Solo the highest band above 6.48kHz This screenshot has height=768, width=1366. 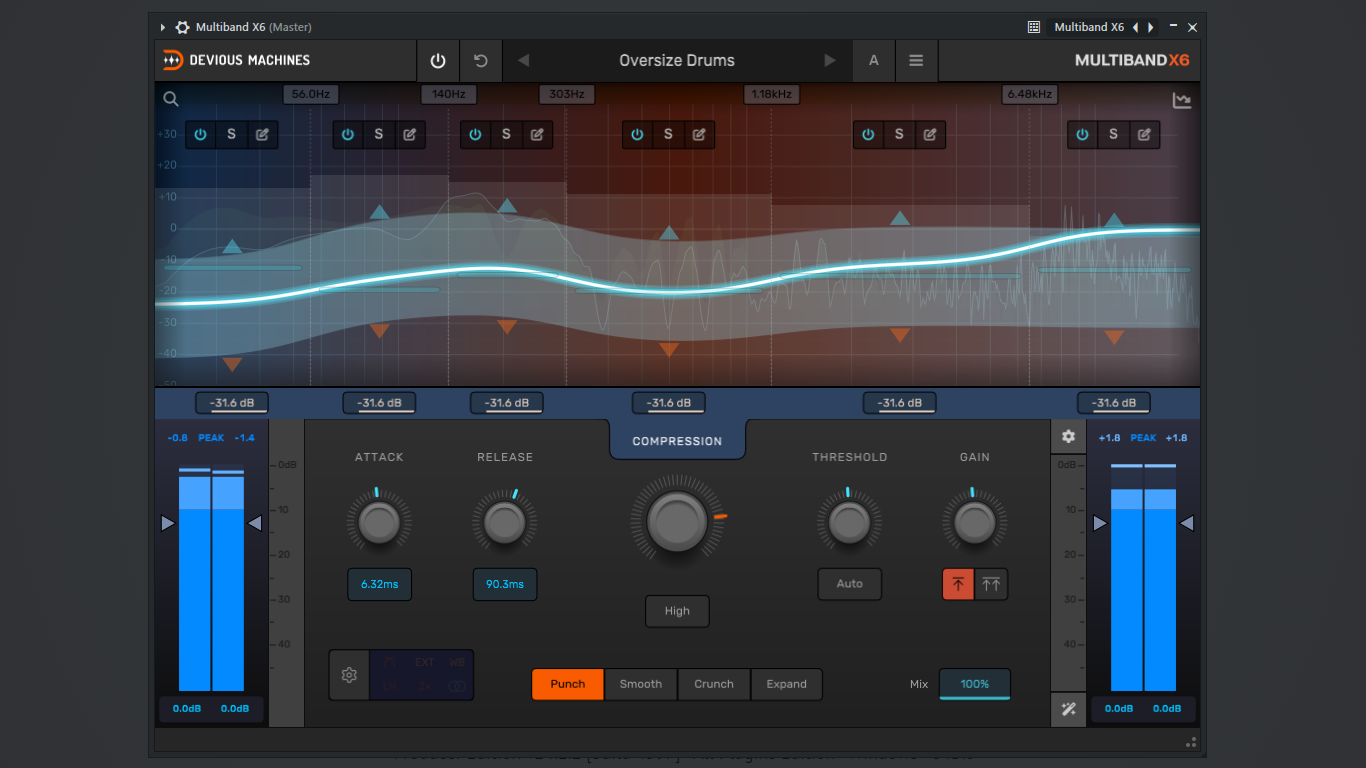click(x=1113, y=135)
